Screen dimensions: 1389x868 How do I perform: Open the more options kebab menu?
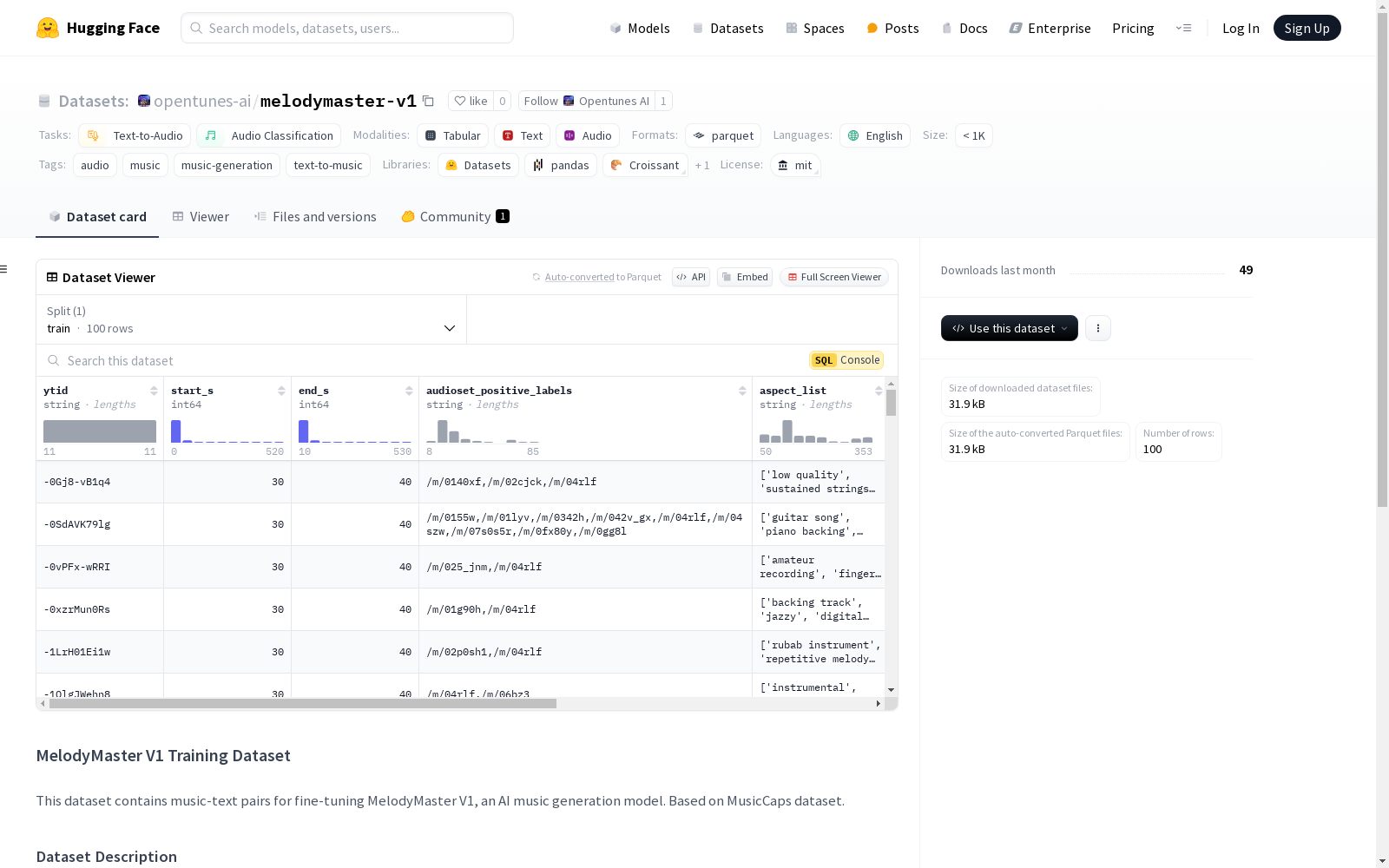[x=1098, y=328]
